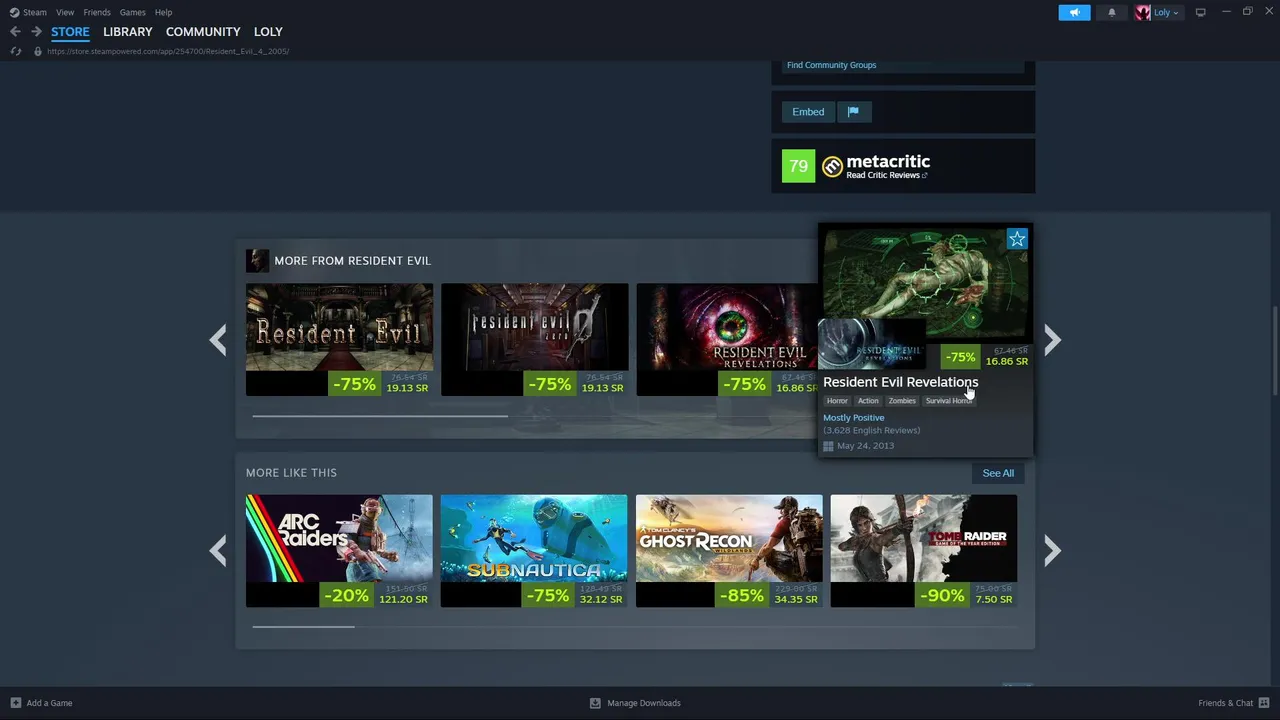Viewport: 1280px width, 720px height.
Task: Open the Loly account dropdown
Action: pos(1166,12)
